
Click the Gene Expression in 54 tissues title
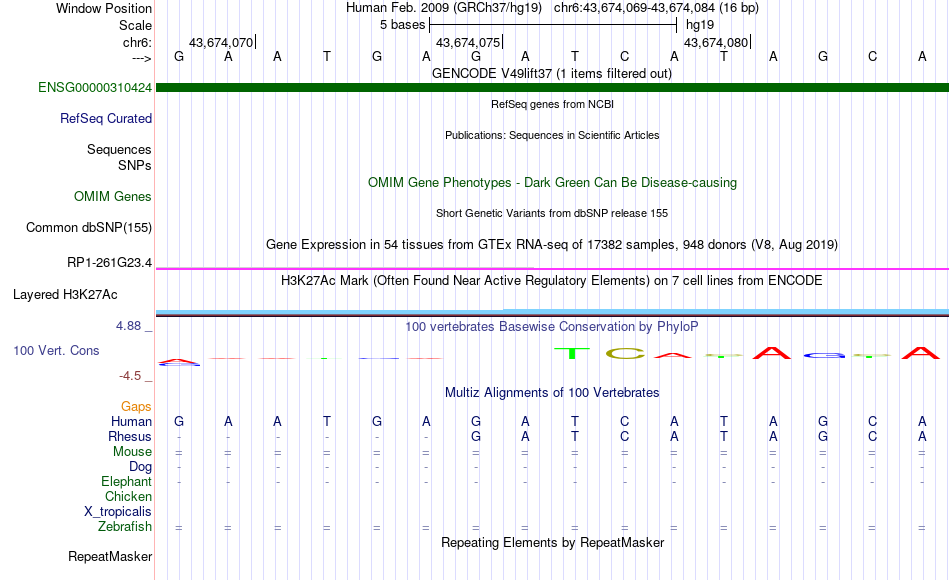point(552,245)
